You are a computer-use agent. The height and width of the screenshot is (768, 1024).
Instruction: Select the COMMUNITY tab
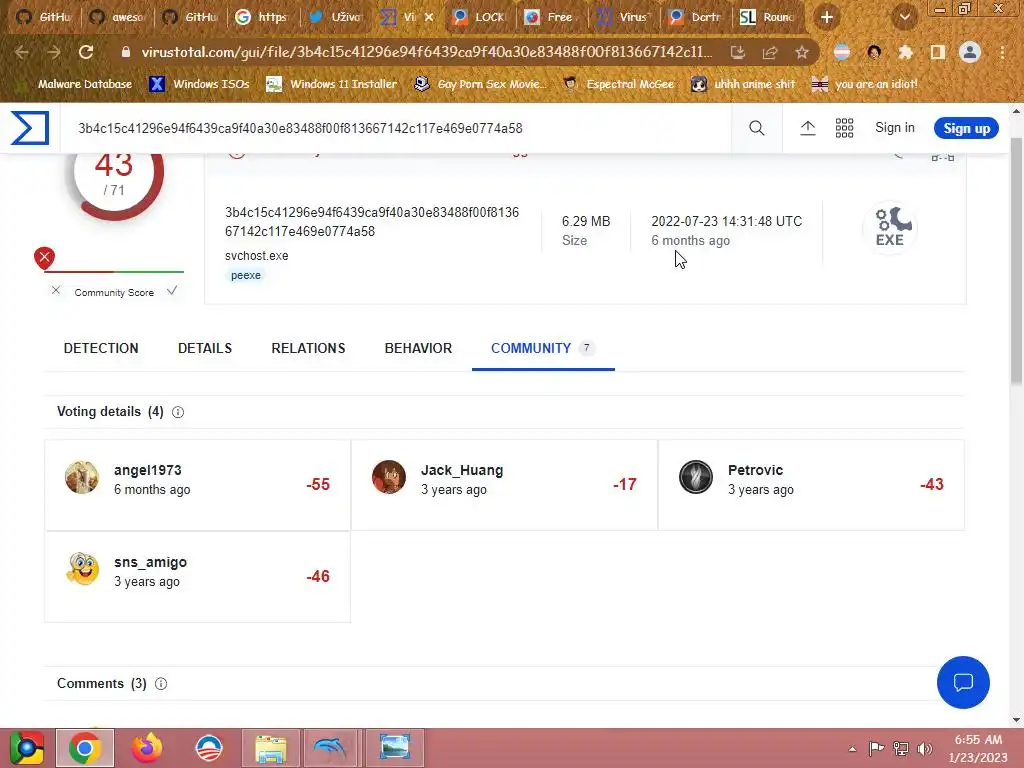click(x=543, y=348)
